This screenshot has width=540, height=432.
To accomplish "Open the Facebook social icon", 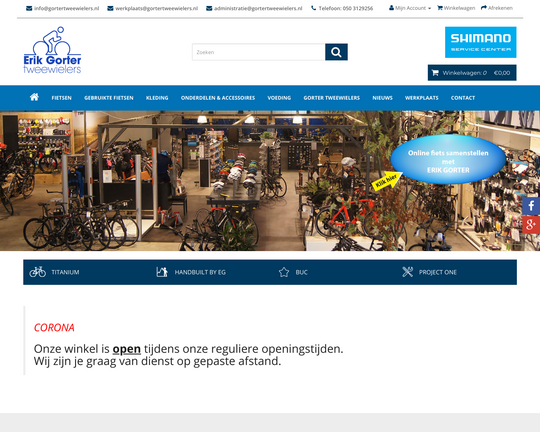I will 531,206.
